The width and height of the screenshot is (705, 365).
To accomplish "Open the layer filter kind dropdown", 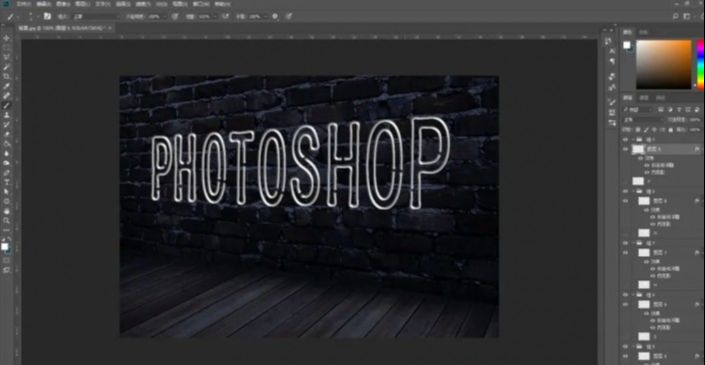I will [638, 109].
